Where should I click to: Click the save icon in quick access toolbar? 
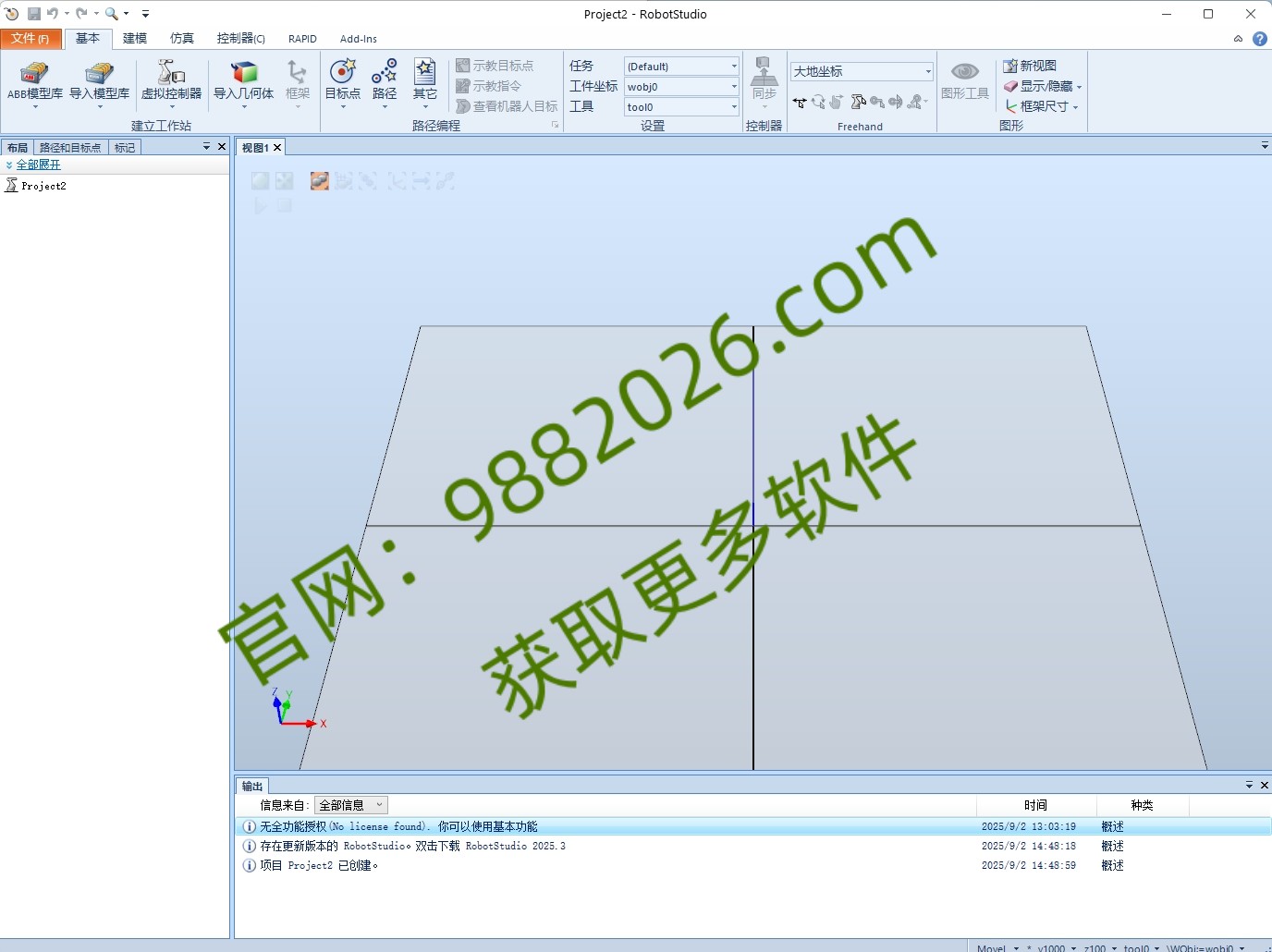click(x=34, y=14)
